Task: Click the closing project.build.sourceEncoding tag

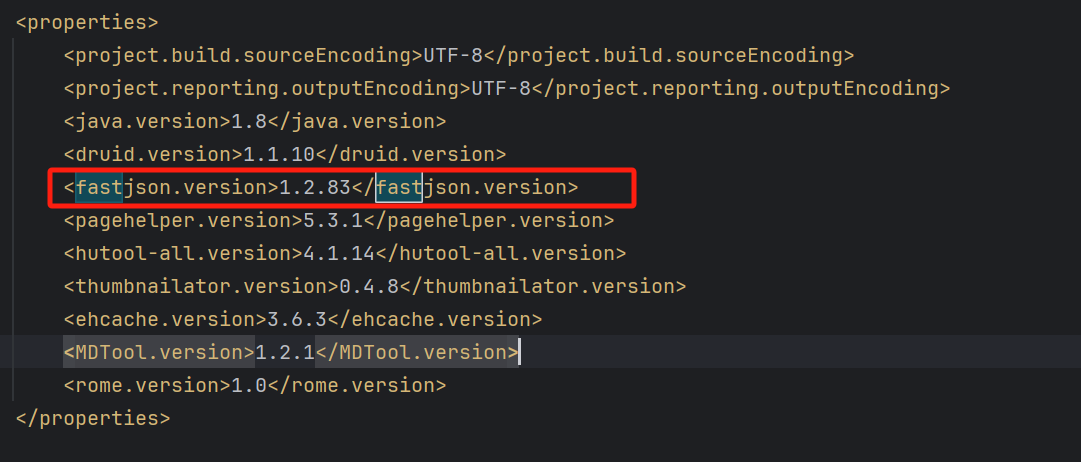Action: [669, 55]
